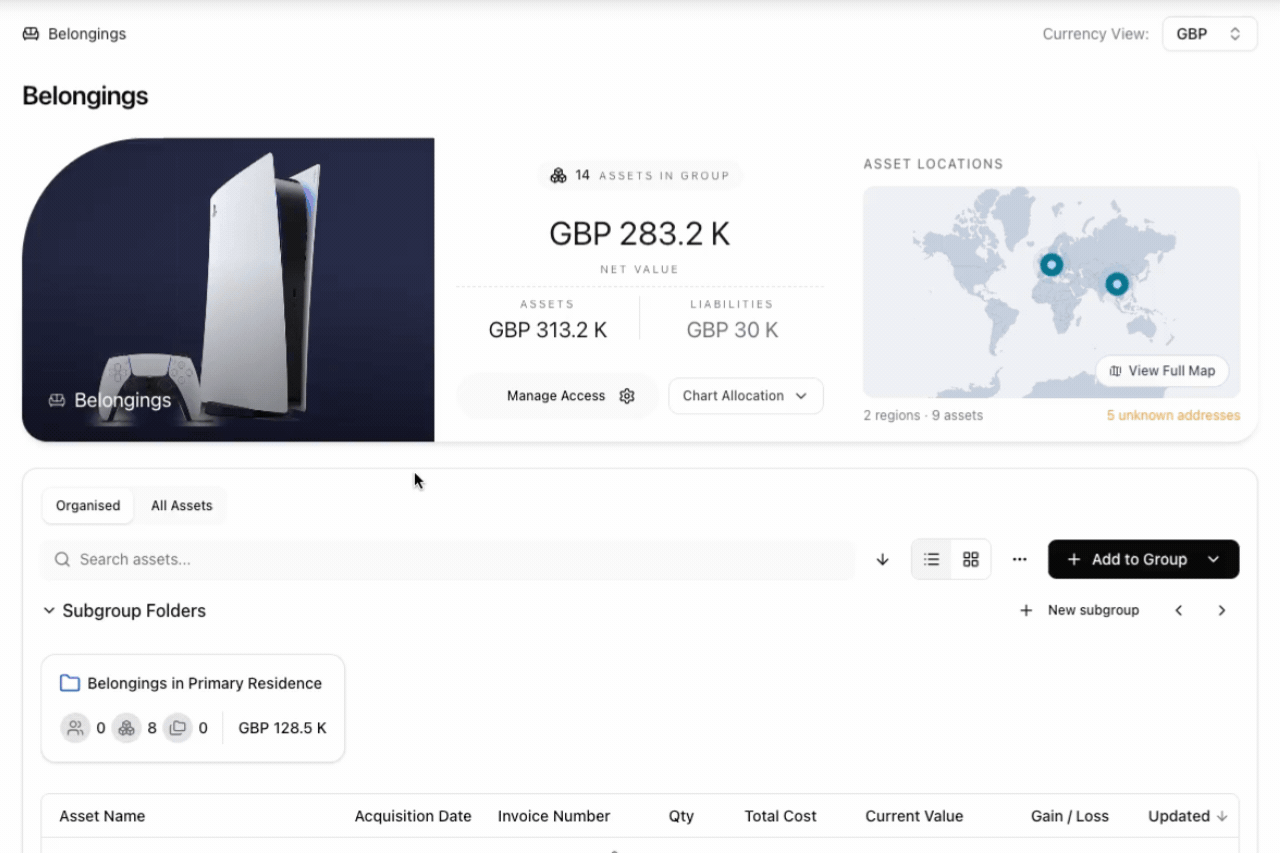Go to previous subgroup page arrow
Viewport: 1280px width, 853px height.
[x=1179, y=610]
